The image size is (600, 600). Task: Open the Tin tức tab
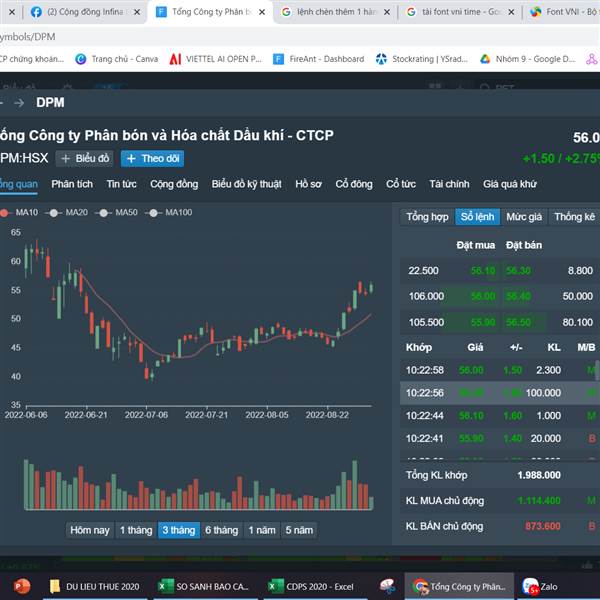(x=122, y=184)
